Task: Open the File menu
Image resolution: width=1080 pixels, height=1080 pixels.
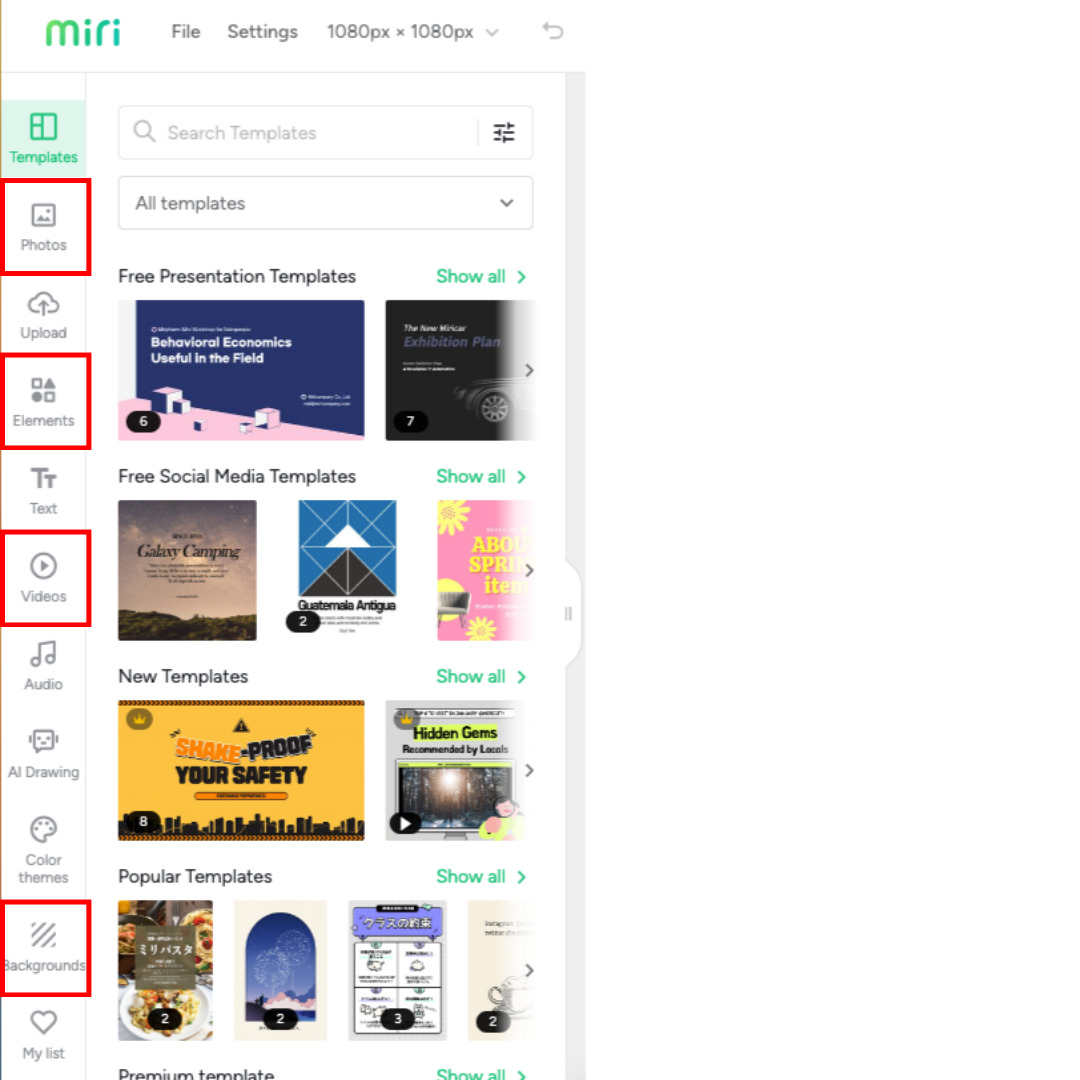Action: click(x=186, y=32)
